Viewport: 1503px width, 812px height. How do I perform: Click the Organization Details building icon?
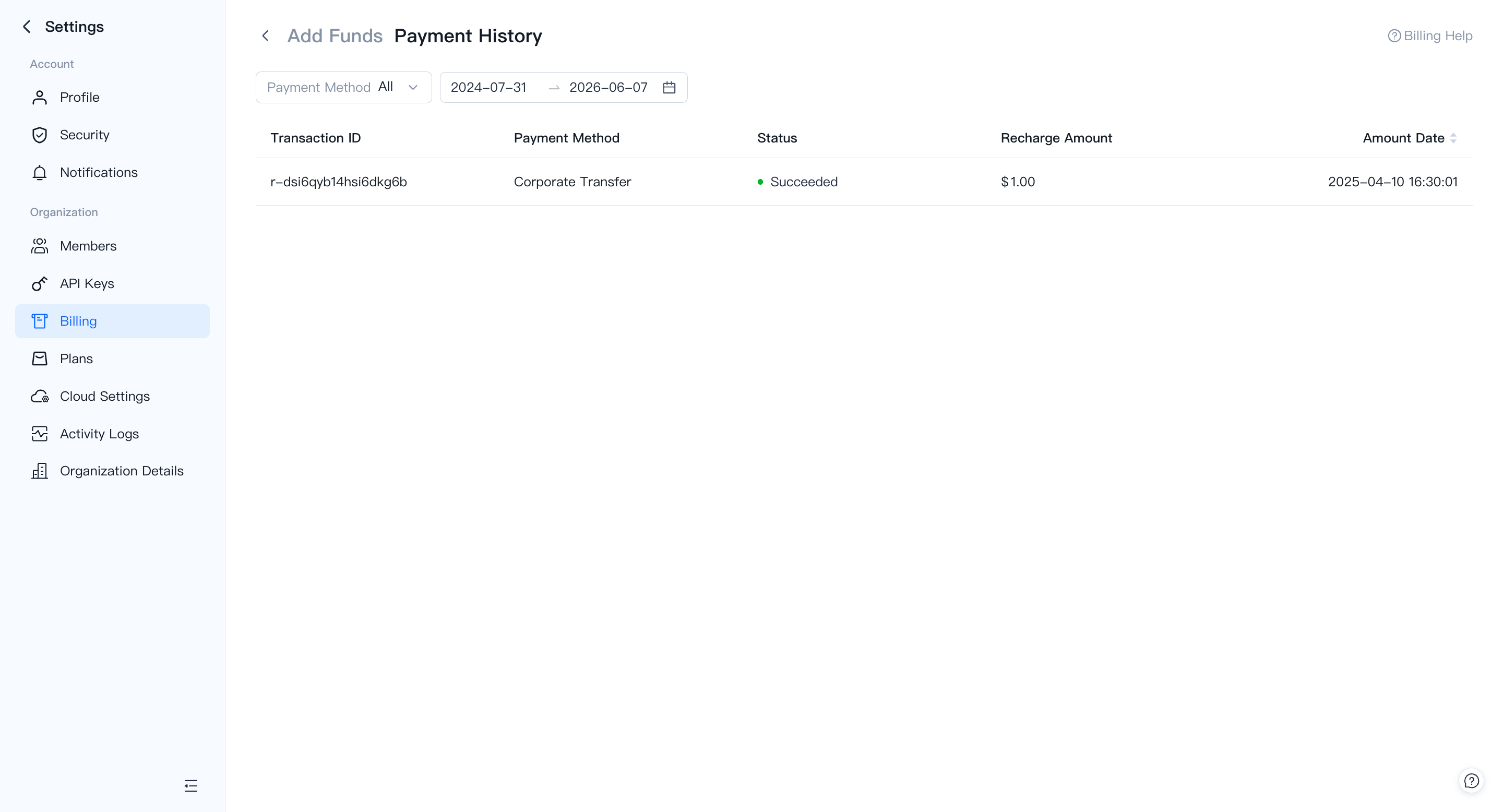point(40,471)
